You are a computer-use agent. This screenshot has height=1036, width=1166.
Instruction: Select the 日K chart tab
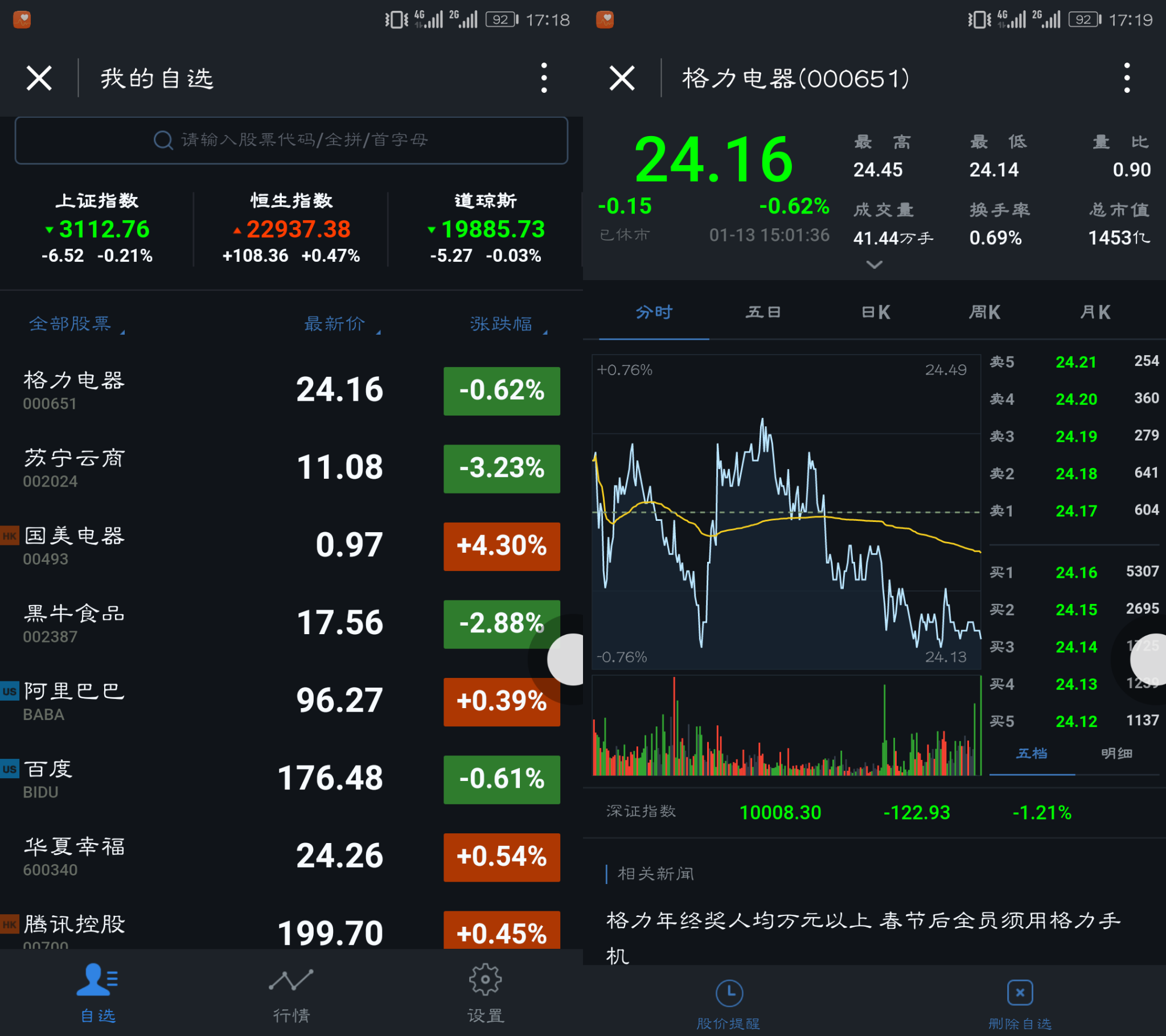876,312
